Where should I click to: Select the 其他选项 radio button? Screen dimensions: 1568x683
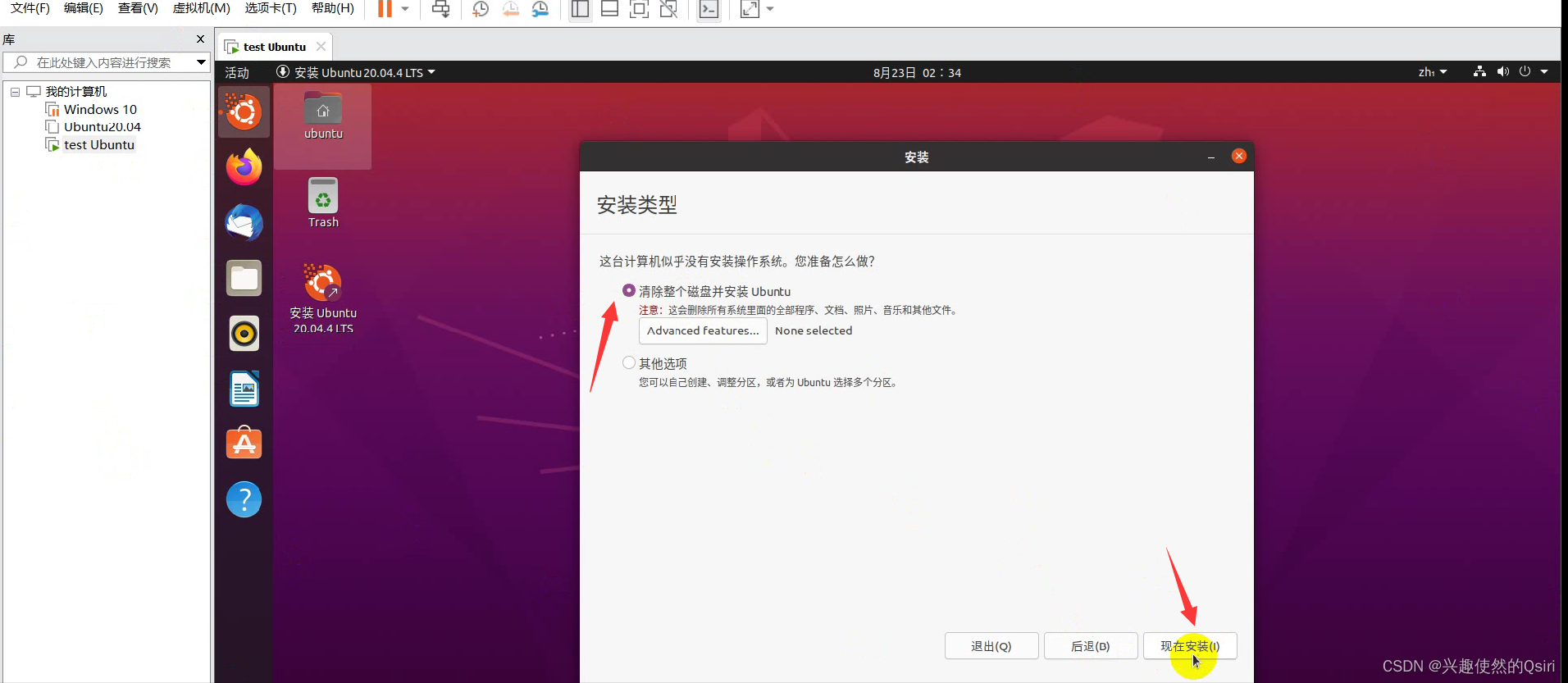[629, 362]
